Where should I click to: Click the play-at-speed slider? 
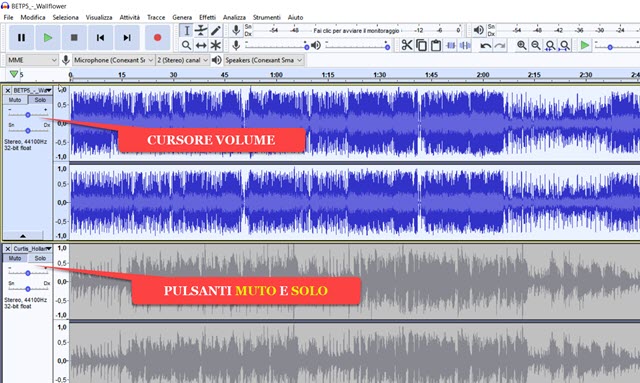(616, 46)
